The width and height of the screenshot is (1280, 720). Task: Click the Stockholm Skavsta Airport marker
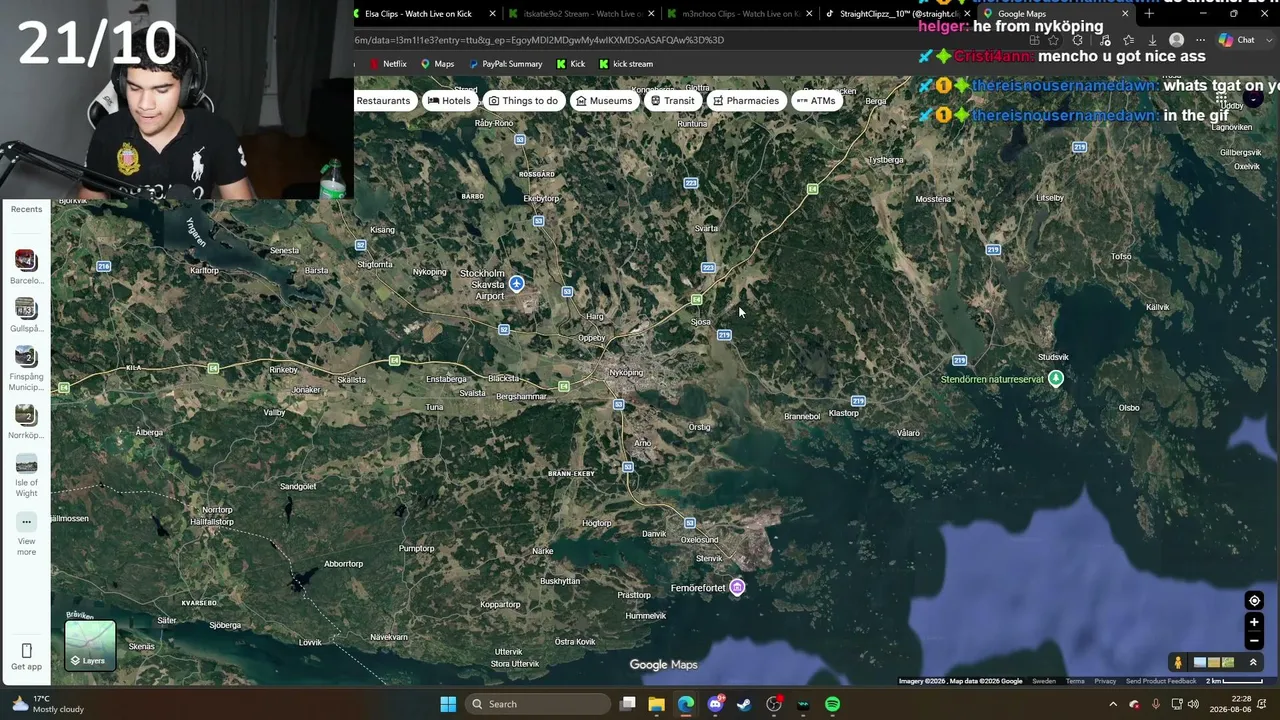point(517,284)
